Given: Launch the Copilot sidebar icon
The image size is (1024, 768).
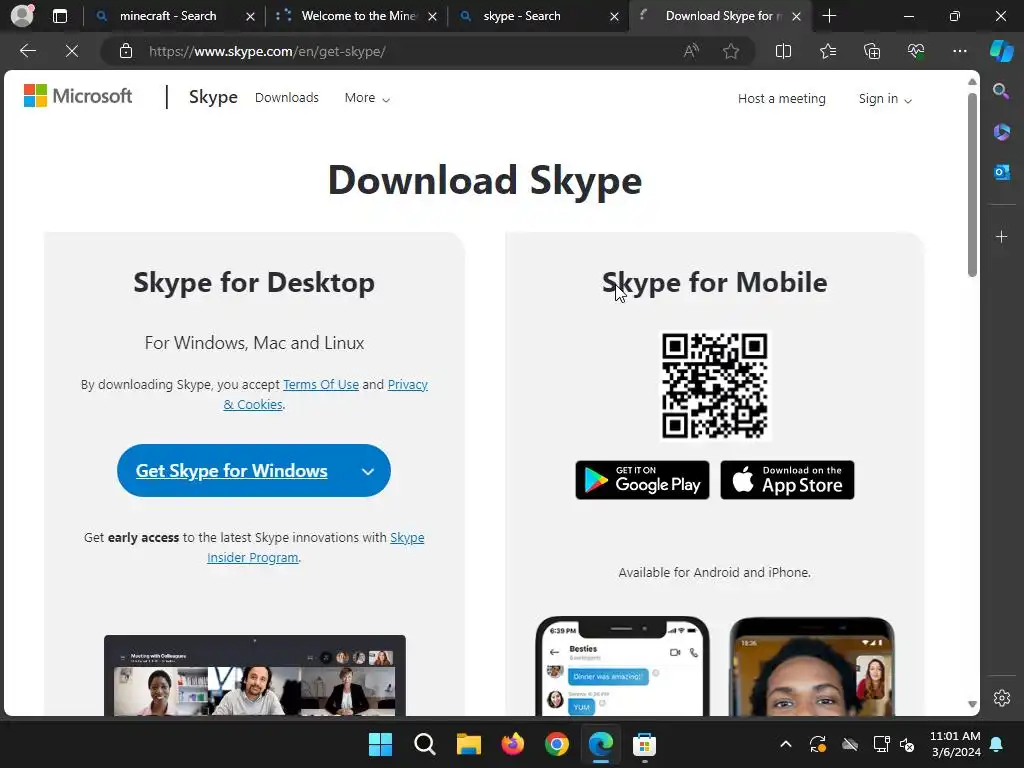Looking at the screenshot, I should (x=1001, y=51).
